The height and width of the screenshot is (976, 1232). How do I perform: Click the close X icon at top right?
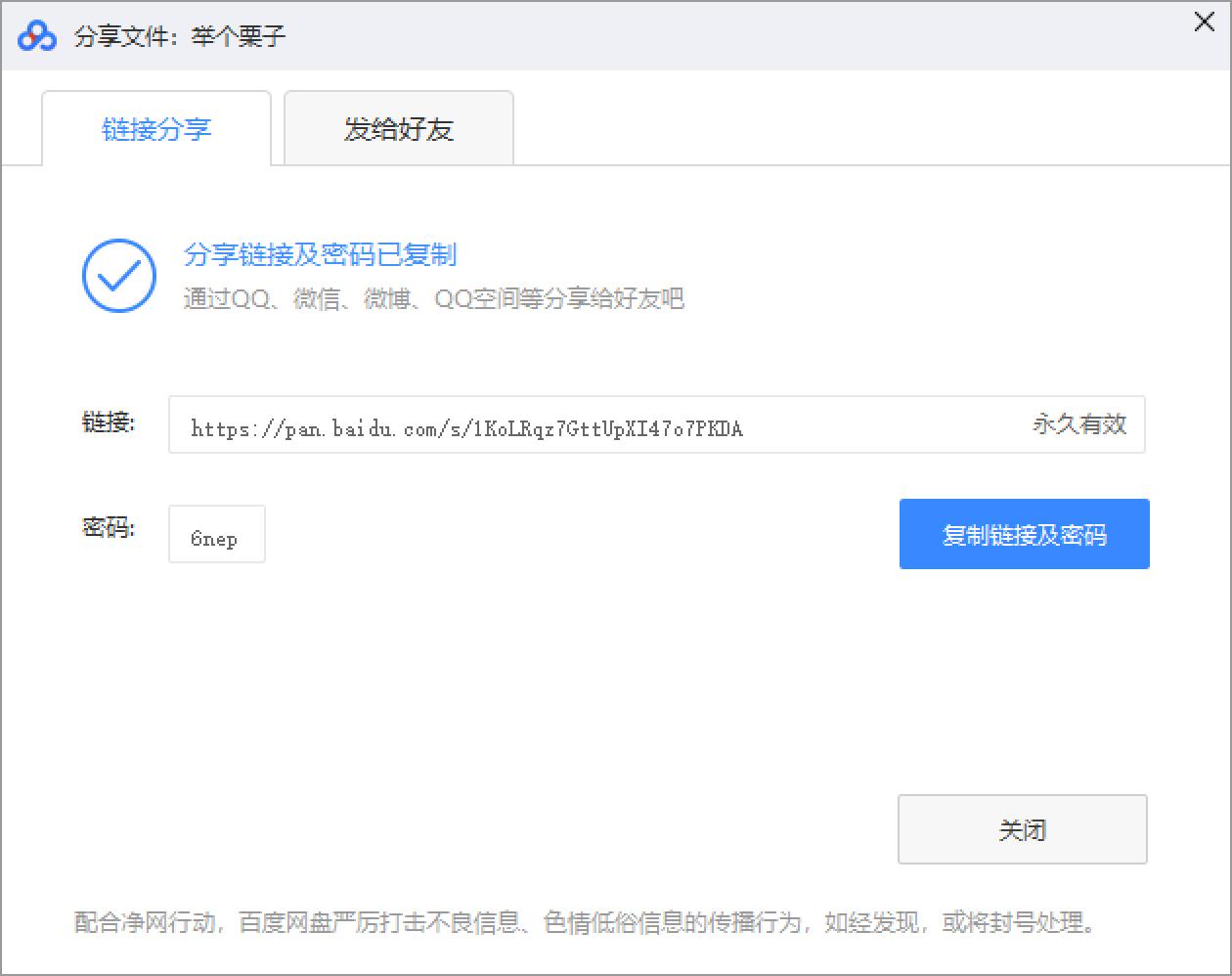[x=1204, y=22]
